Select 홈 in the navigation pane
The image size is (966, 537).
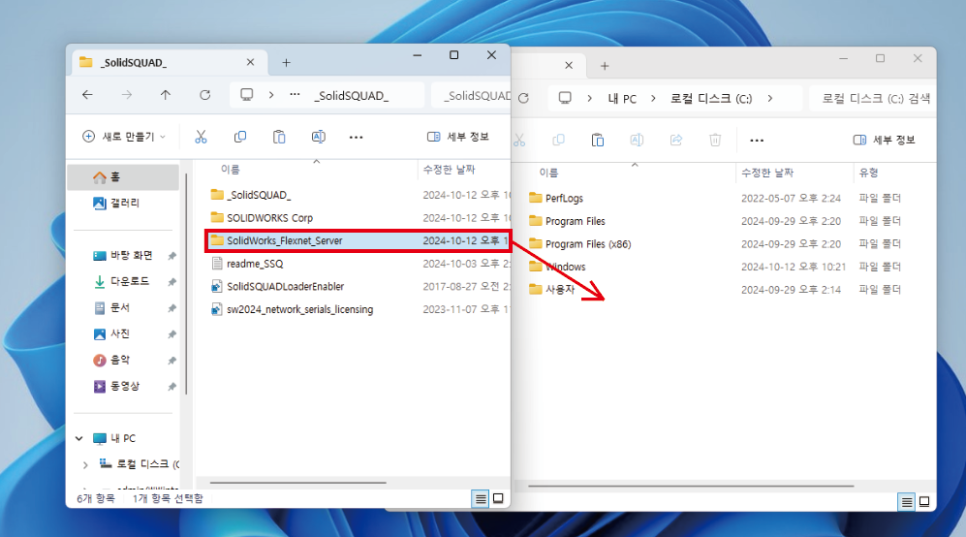(x=123, y=177)
